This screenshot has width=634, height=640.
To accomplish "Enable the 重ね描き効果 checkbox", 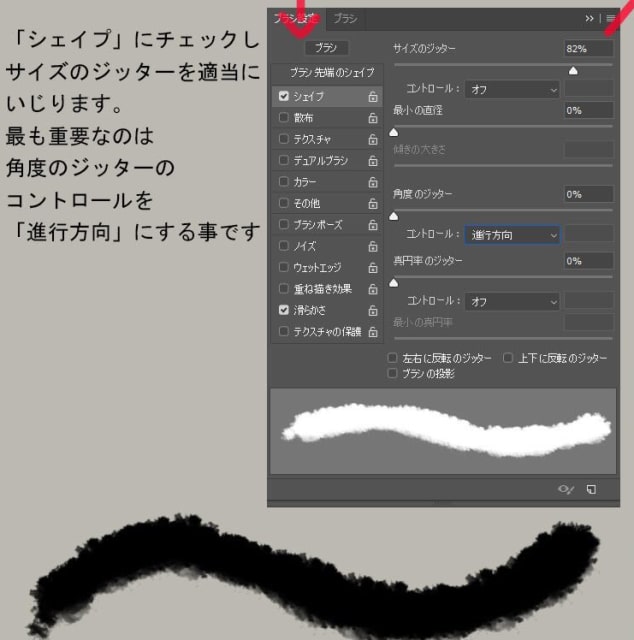I will click(x=284, y=289).
